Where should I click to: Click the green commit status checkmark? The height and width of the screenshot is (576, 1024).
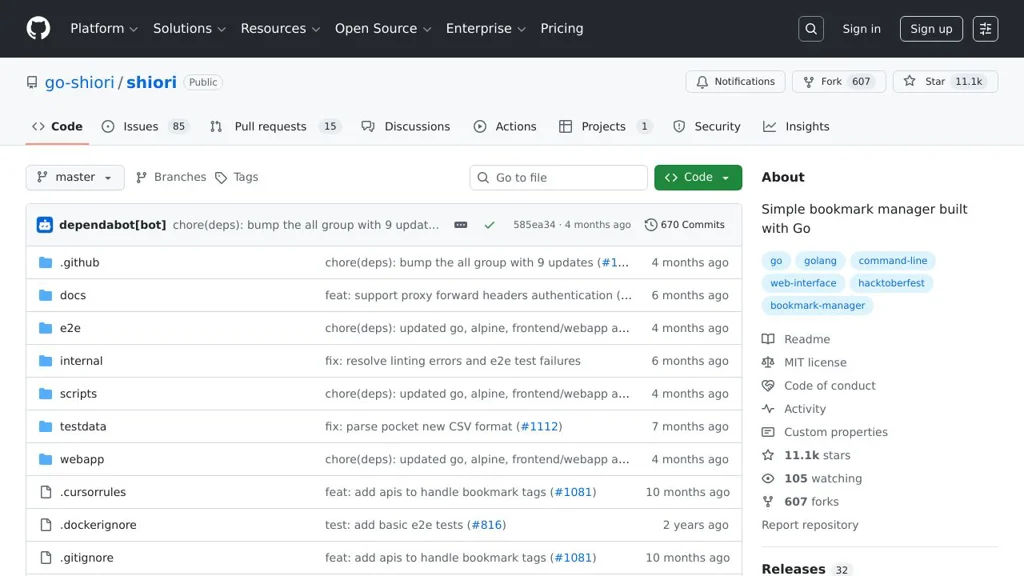pyautogui.click(x=489, y=225)
